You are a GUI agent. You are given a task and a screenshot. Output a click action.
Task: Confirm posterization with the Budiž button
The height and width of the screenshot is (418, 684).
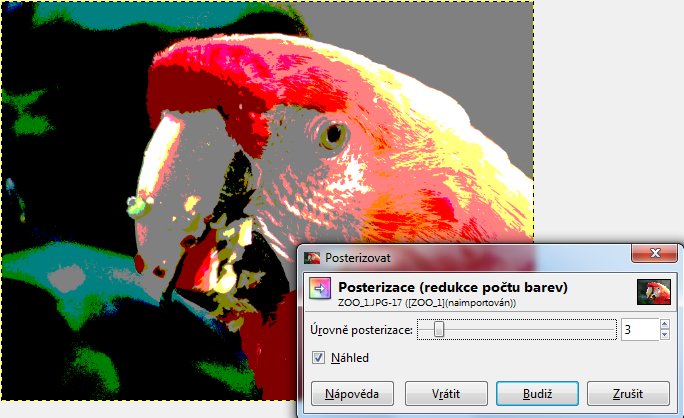[537, 394]
